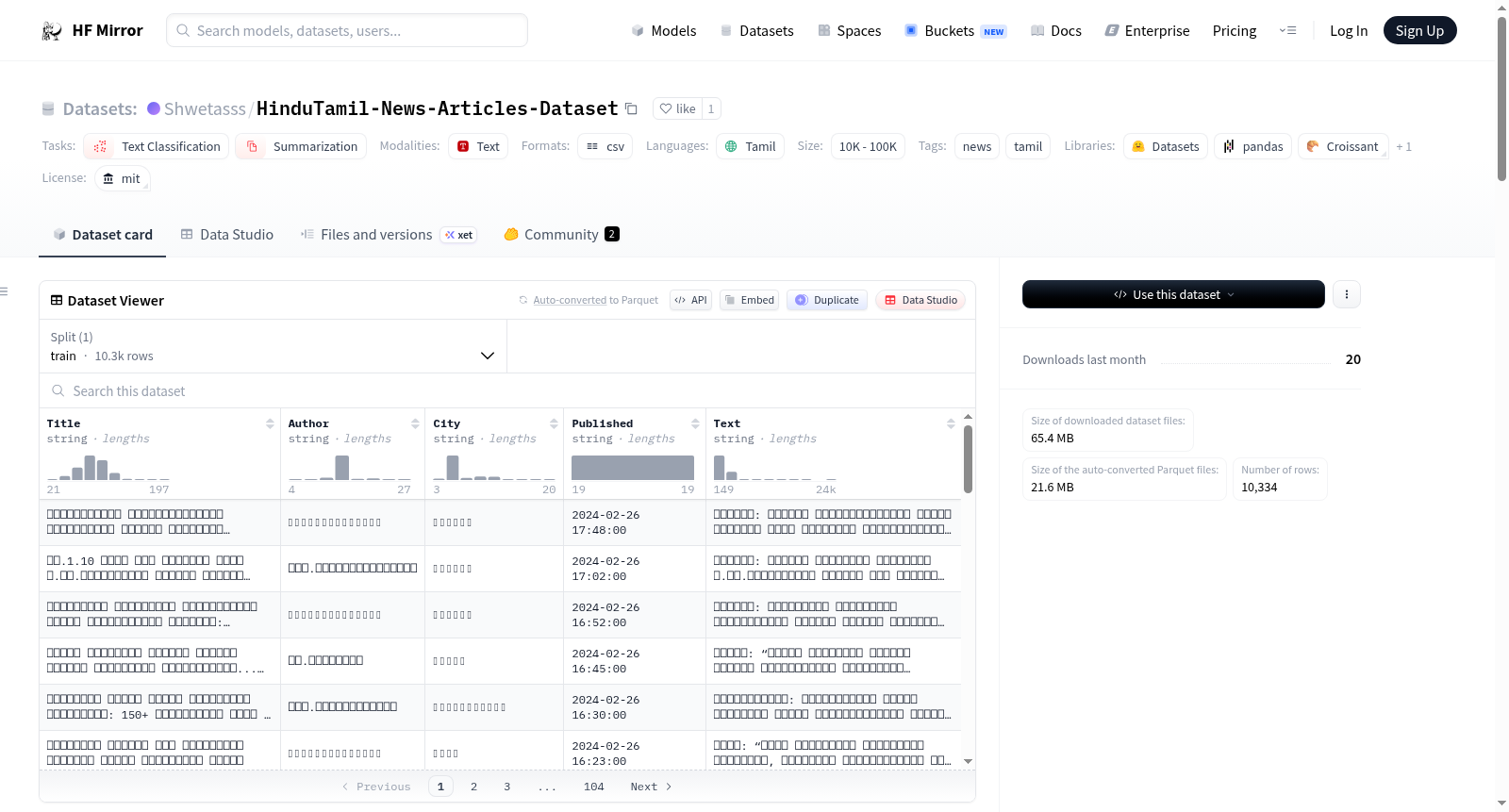Open Docs in top navigation

[x=1056, y=31]
